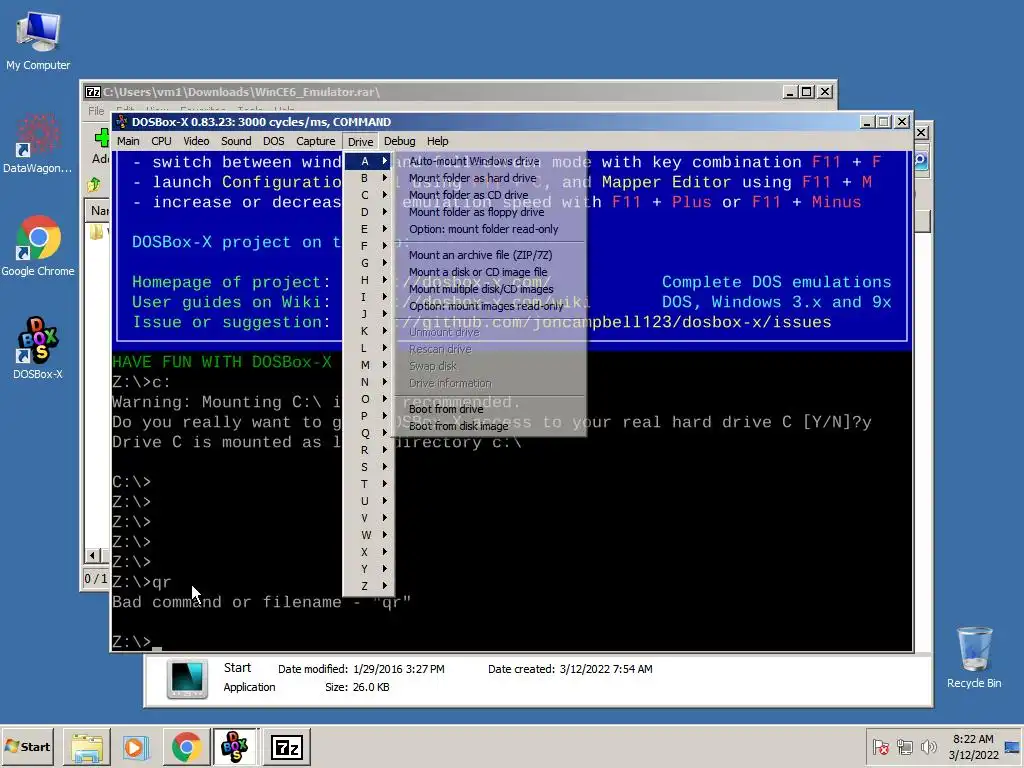This screenshot has width=1024, height=768.
Task: Expand drive G submenu
Action: [x=368, y=263]
